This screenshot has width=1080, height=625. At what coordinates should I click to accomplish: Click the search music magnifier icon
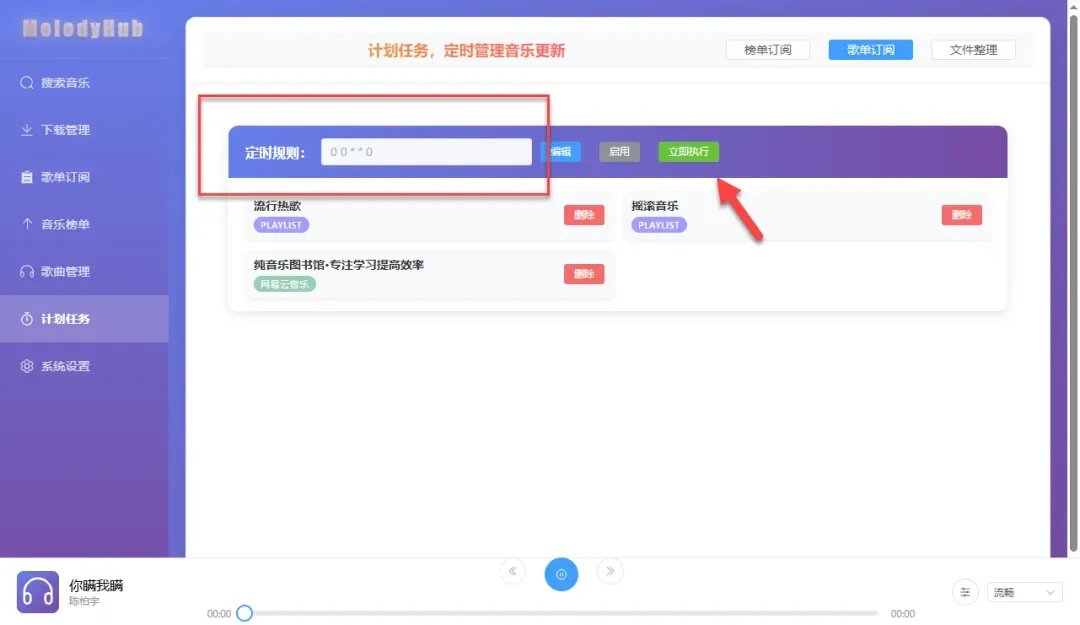point(27,83)
